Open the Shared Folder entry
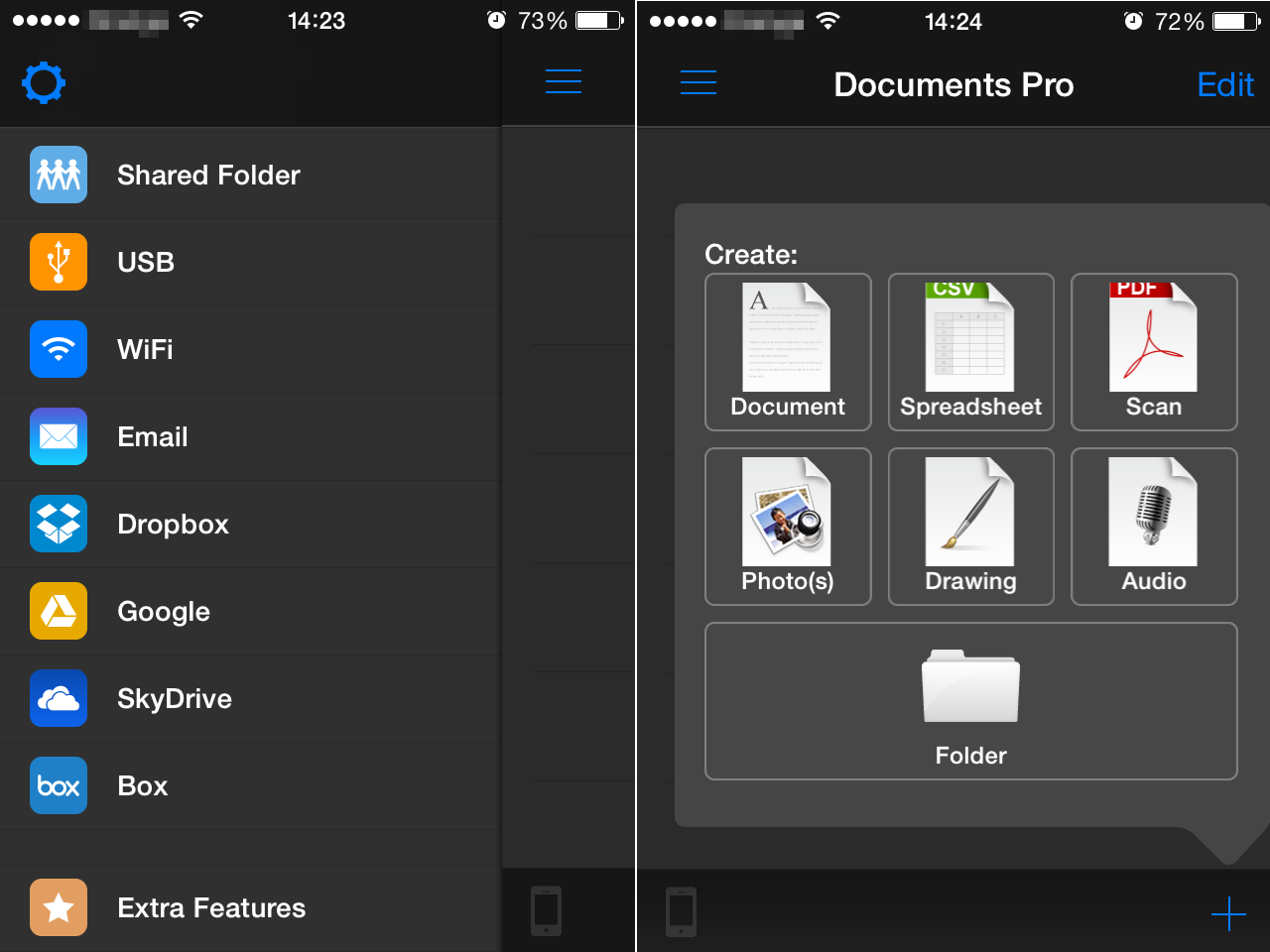 coord(250,175)
